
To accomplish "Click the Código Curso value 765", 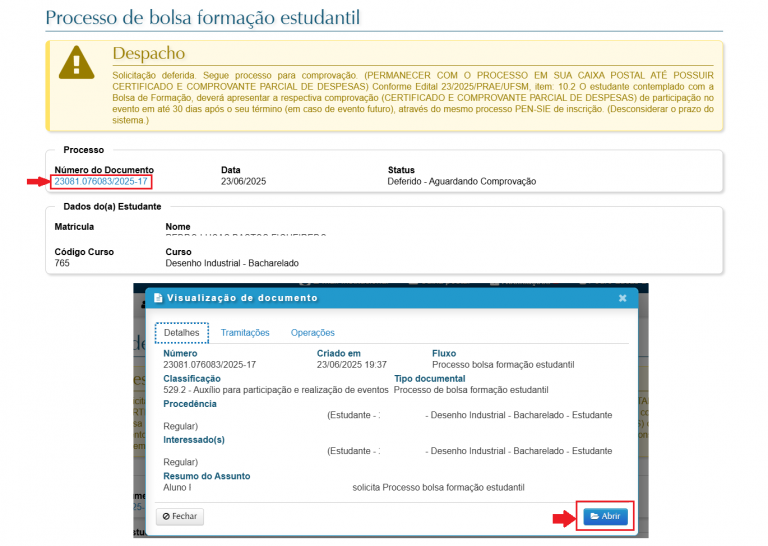I will click(62, 263).
